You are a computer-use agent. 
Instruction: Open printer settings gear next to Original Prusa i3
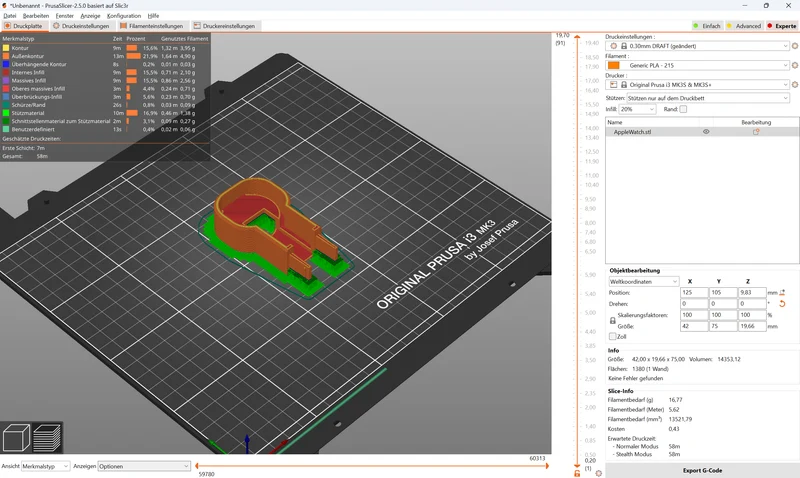click(794, 85)
